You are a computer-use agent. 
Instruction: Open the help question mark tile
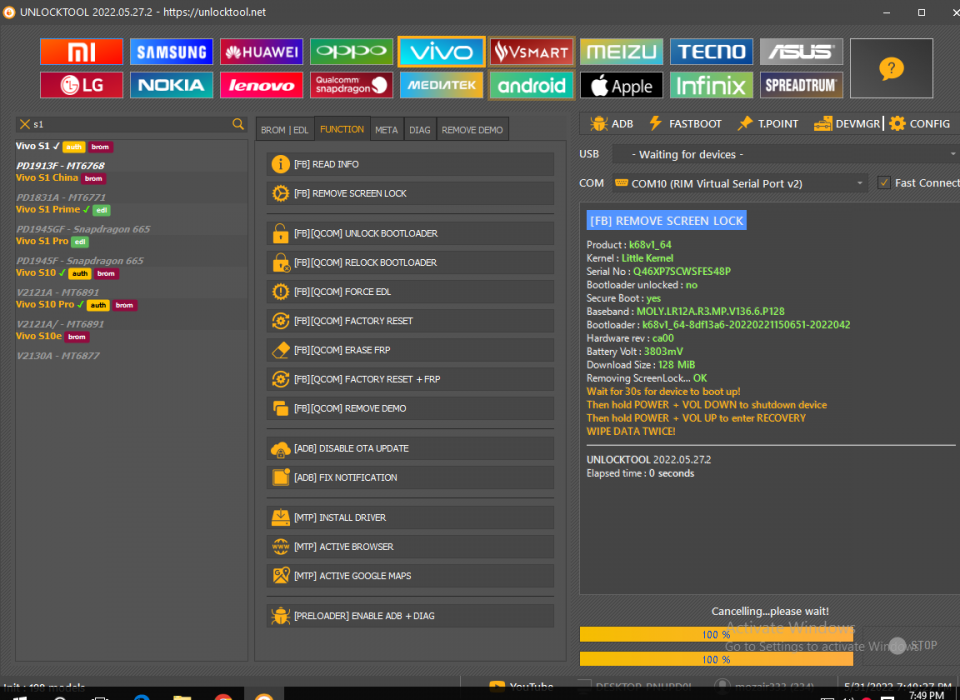point(891,69)
